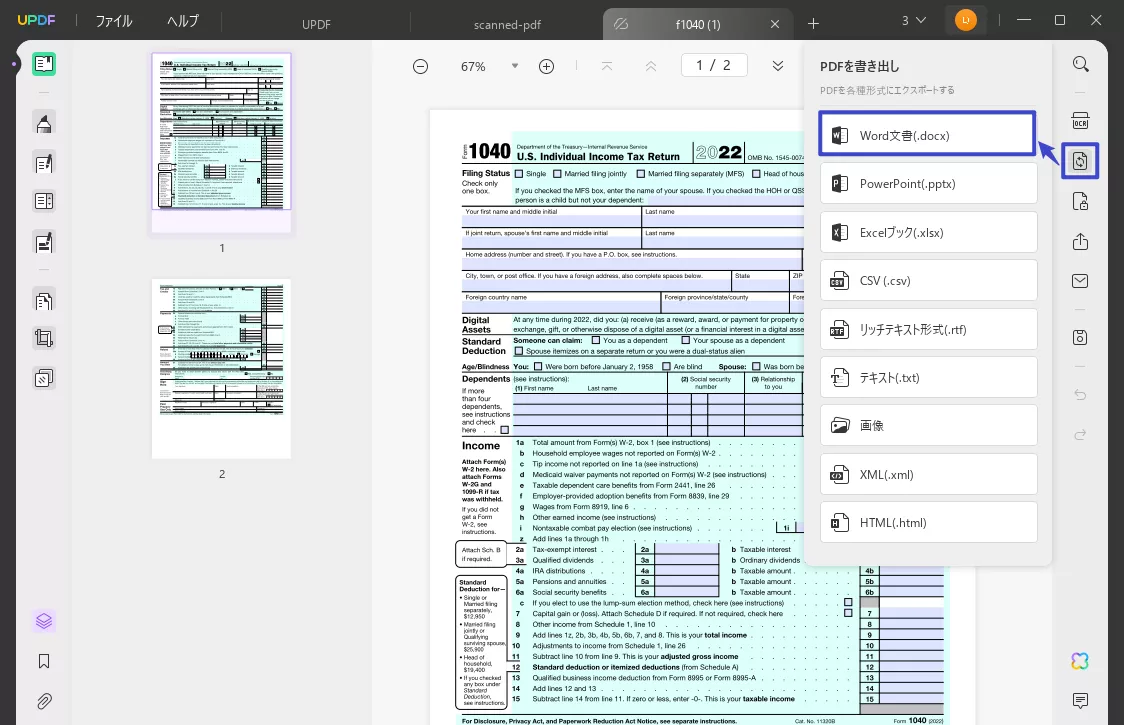Open the Attachments paperclip panel

click(44, 701)
